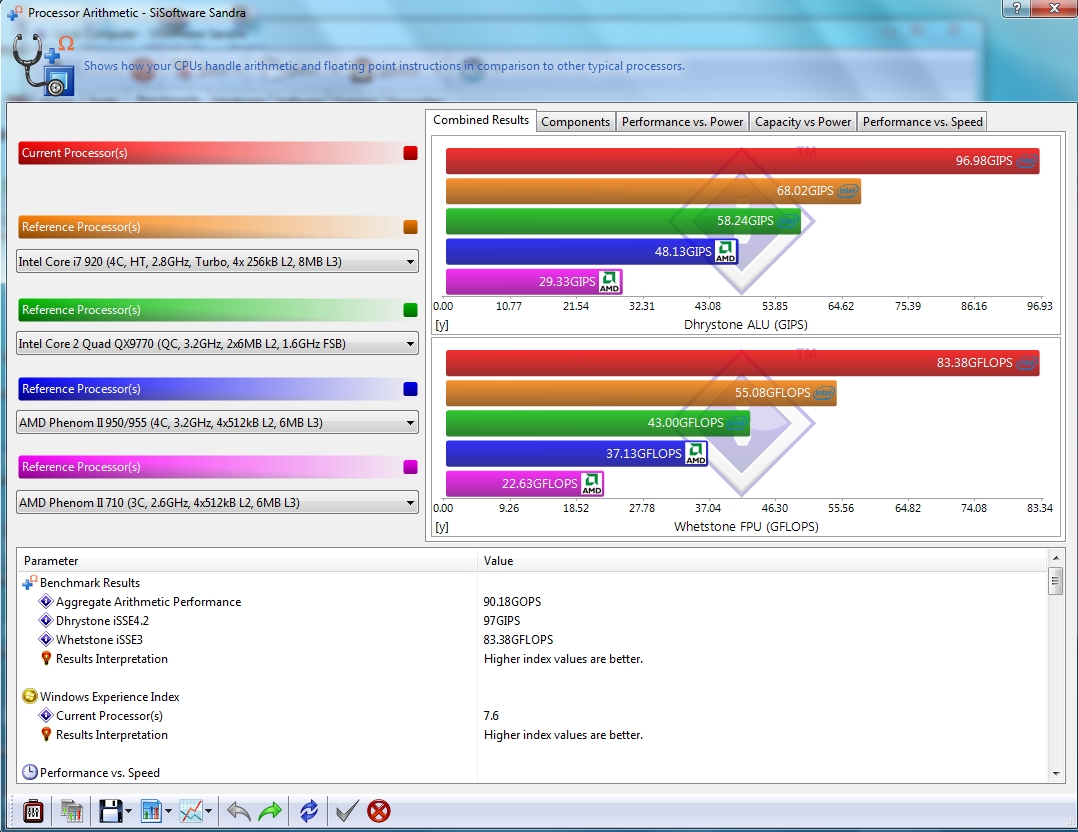The width and height of the screenshot is (1078, 832).
Task: Click the red Current Processor color square
Action: (x=410, y=153)
